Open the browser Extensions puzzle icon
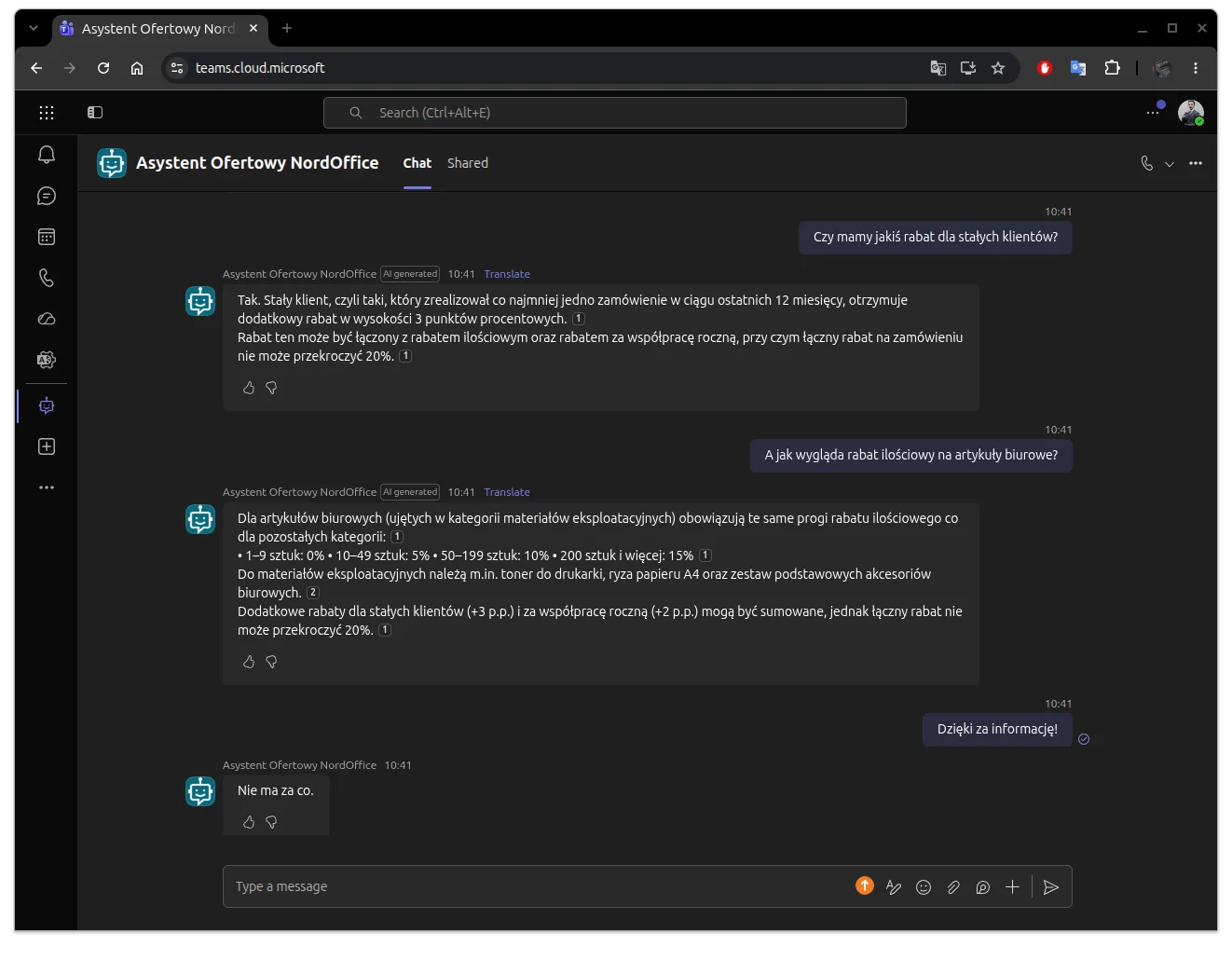Image resolution: width=1232 pixels, height=960 pixels. 1112,68
